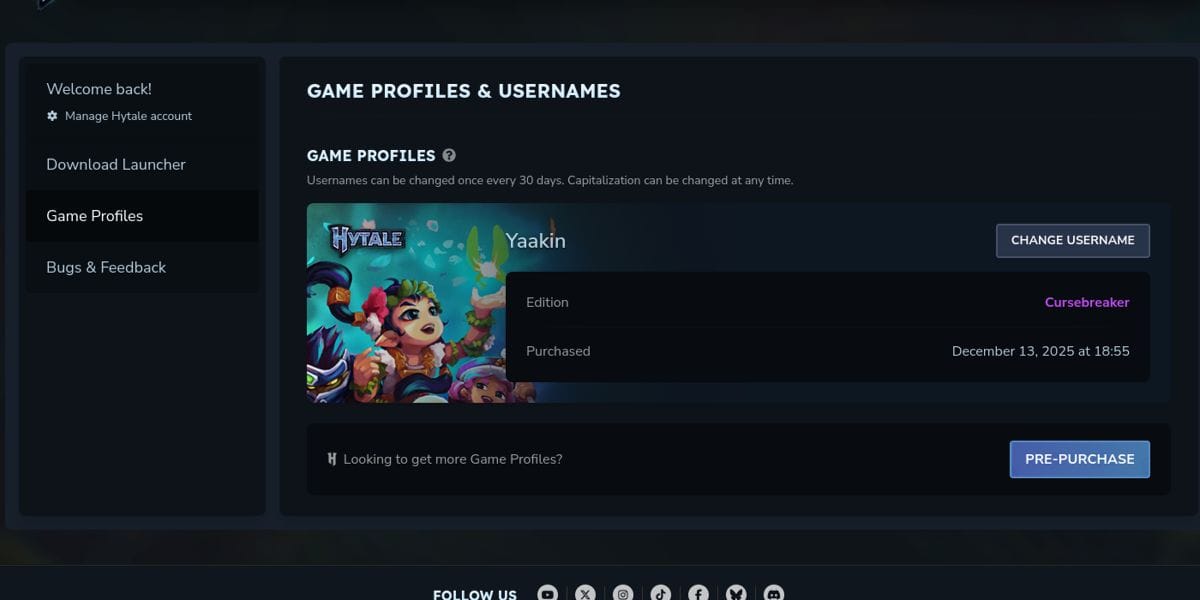This screenshot has height=600, width=1200.
Task: Open the Bluesky butterfly social link
Action: 736,594
